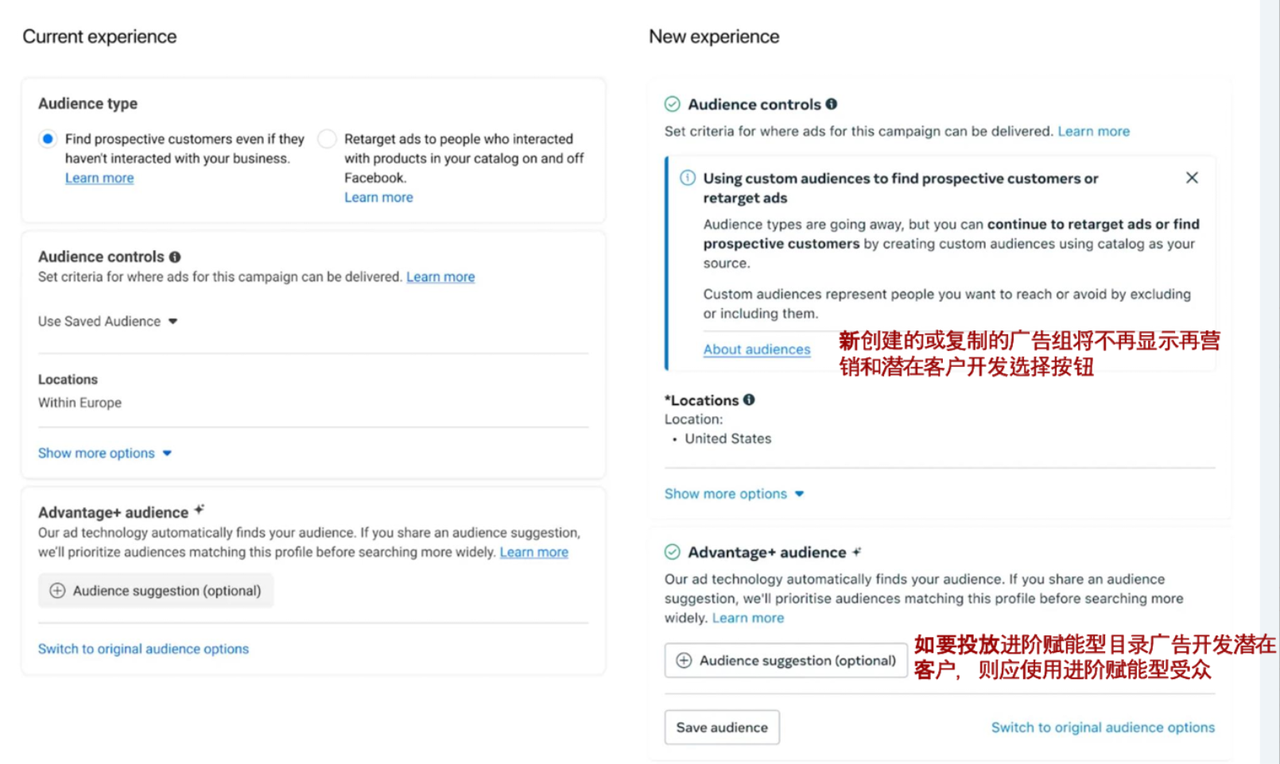Click sparkle icon next to left Advantage+ audience
This screenshot has width=1280, height=764.
(199, 510)
